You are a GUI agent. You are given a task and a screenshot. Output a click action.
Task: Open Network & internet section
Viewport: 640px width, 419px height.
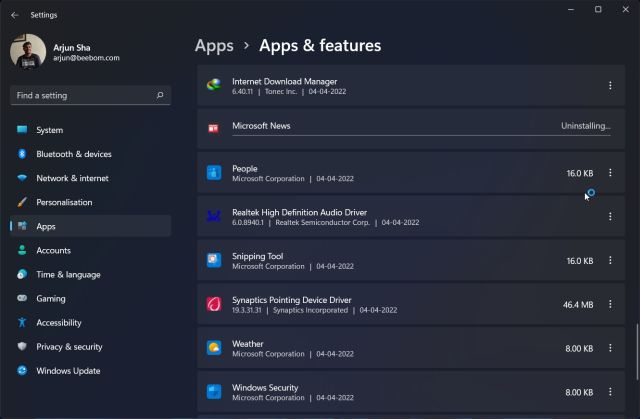(x=72, y=178)
